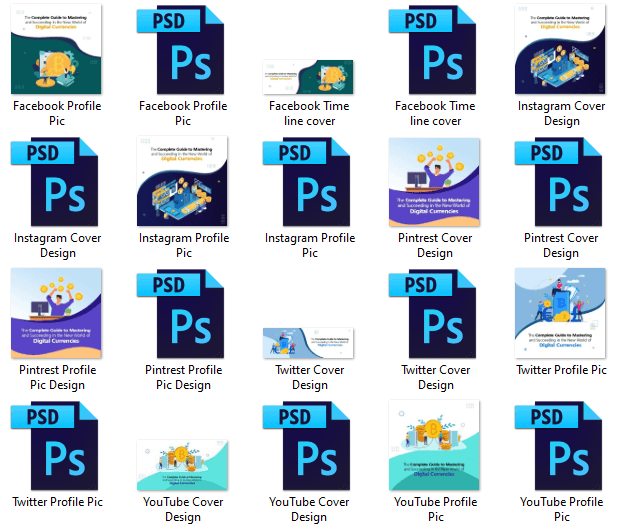618x531 pixels.
Task: Click the Twitter Cover Design PSD icon
Action: tap(432, 313)
